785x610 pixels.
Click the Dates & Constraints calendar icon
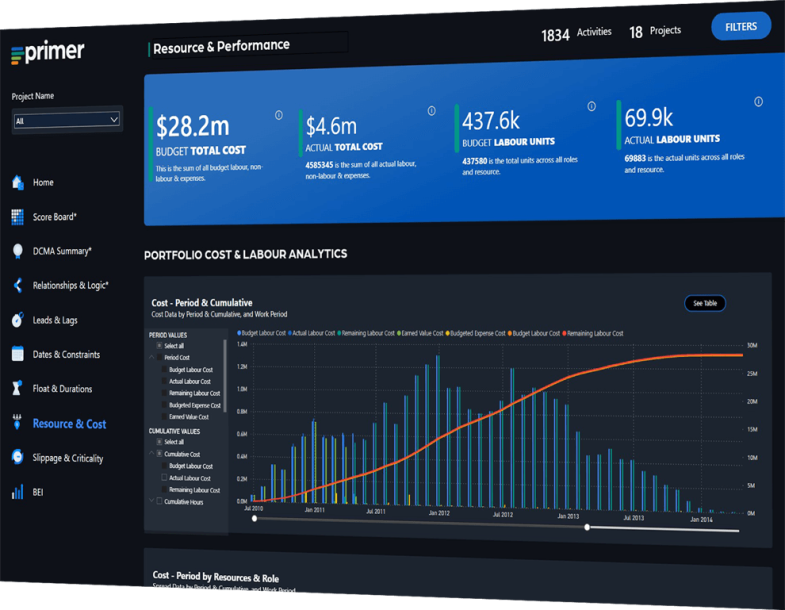tap(17, 354)
